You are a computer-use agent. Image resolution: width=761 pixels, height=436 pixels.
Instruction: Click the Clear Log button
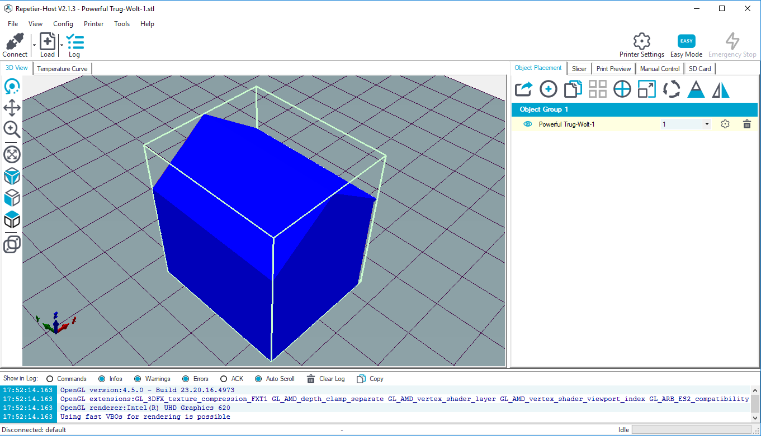click(x=326, y=379)
